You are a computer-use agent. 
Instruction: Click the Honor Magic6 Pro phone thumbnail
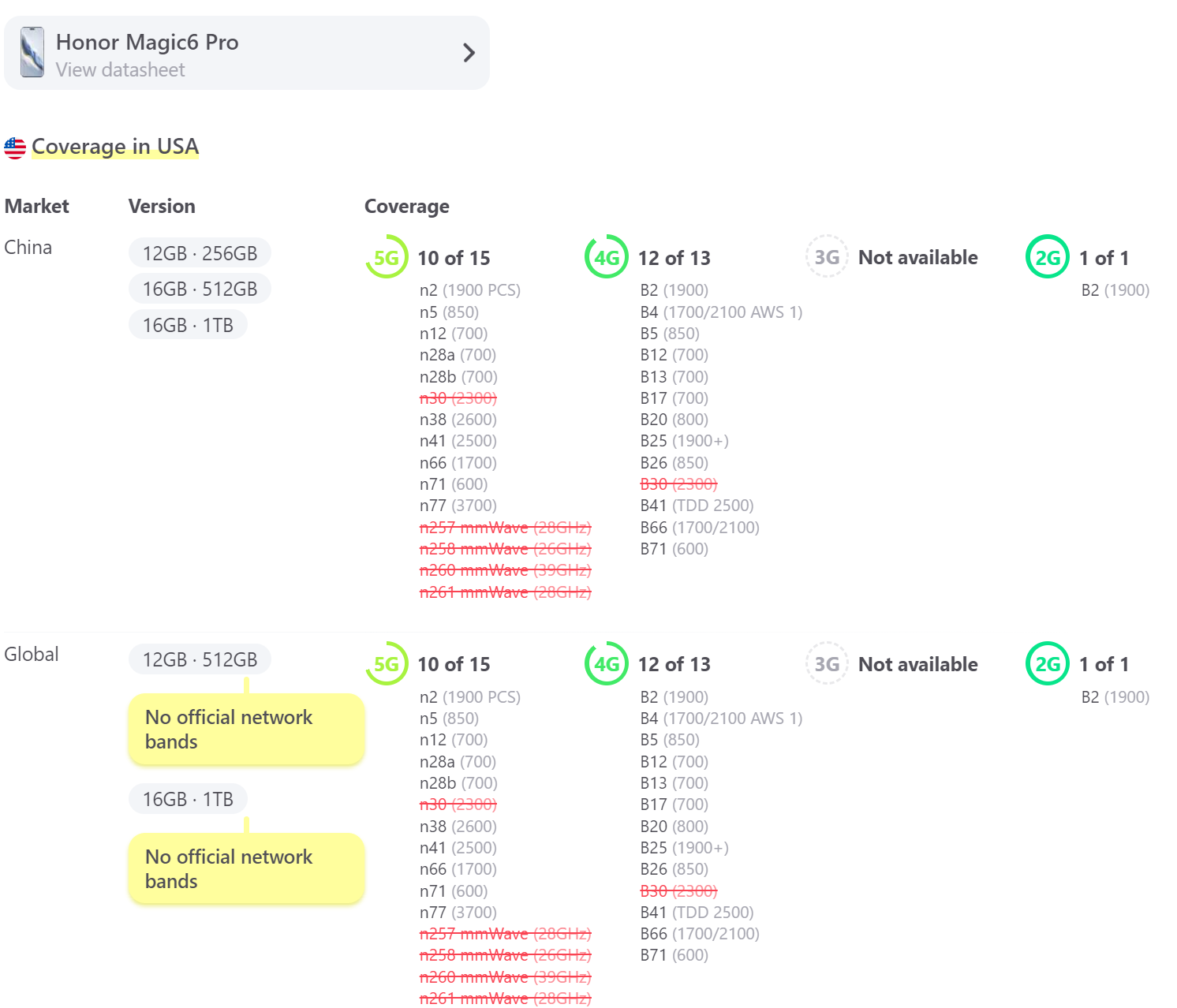[x=32, y=52]
